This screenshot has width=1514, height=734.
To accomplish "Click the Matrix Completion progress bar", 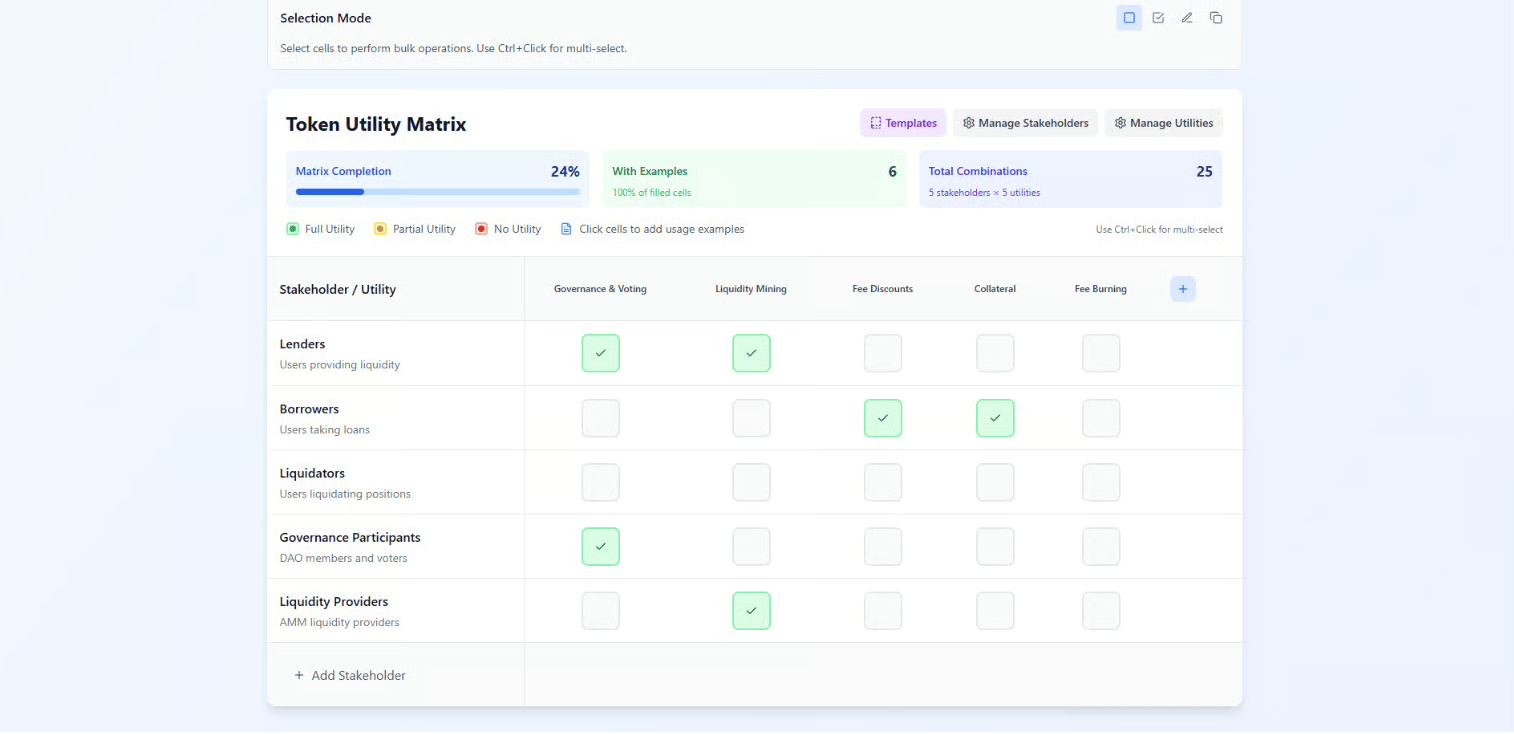I will click(x=438, y=191).
